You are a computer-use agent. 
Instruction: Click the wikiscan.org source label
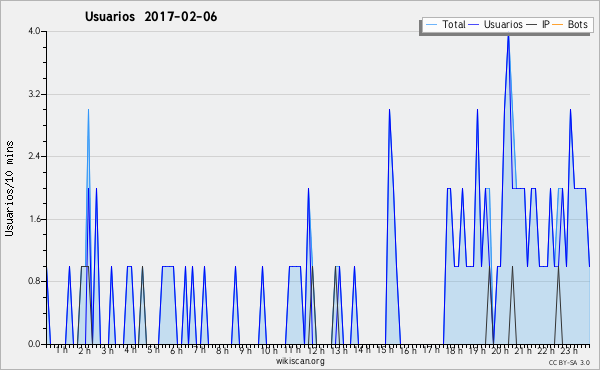pyautogui.click(x=300, y=361)
